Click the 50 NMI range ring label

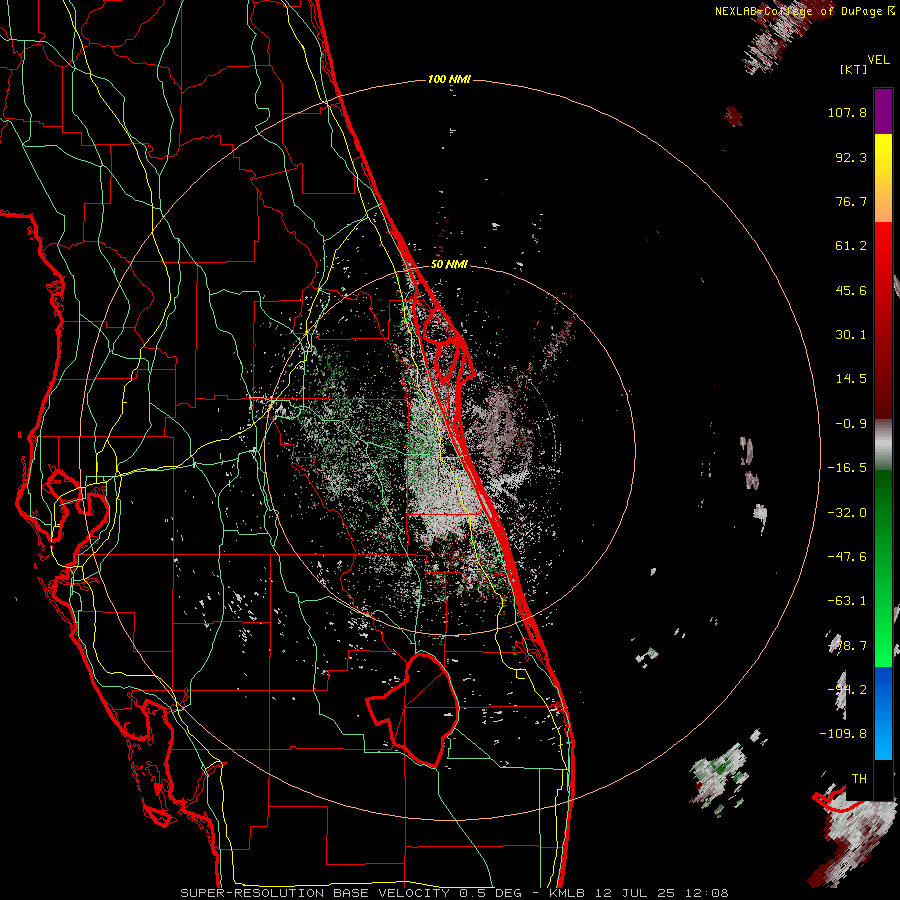click(x=449, y=265)
